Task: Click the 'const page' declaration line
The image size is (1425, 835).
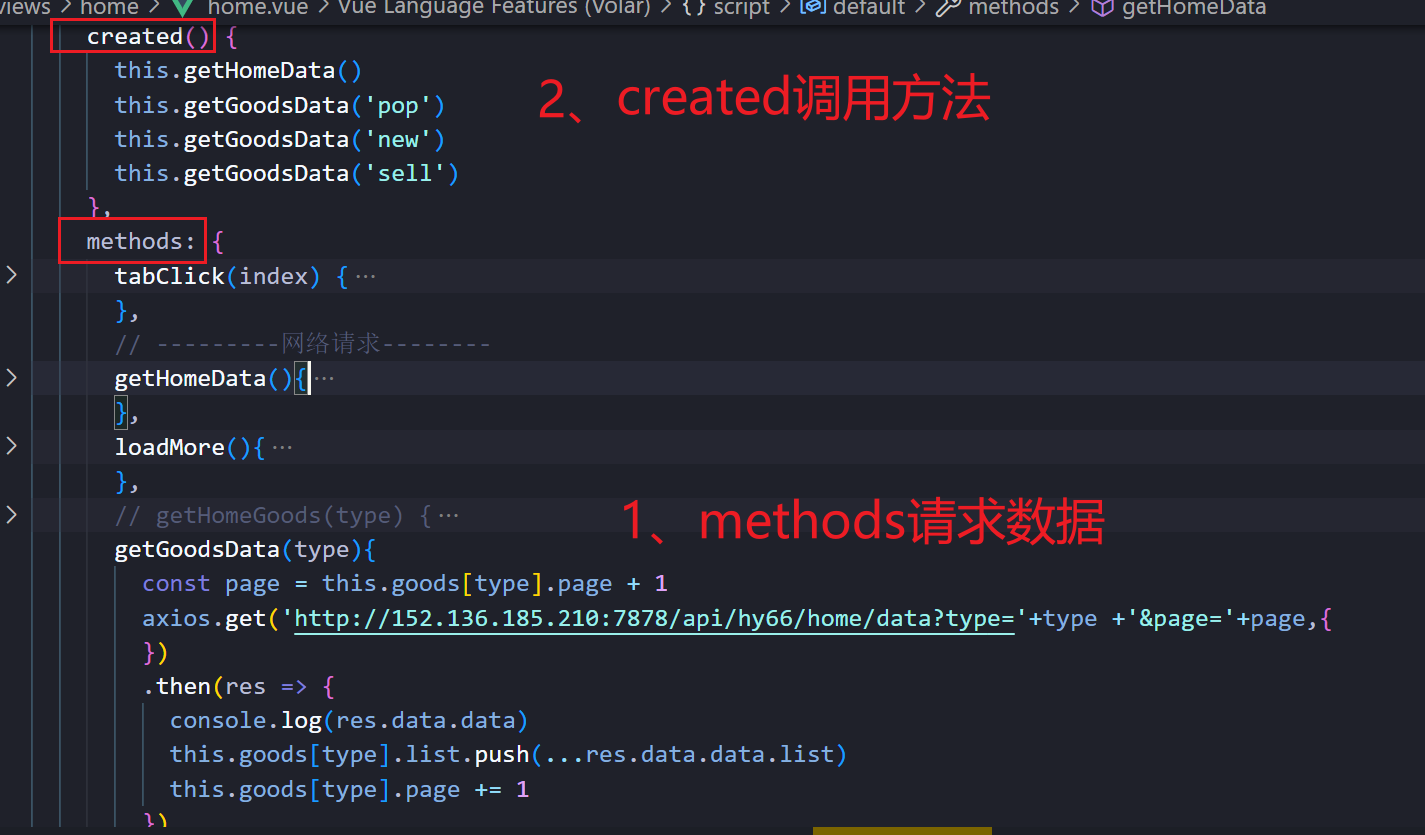Action: (405, 584)
